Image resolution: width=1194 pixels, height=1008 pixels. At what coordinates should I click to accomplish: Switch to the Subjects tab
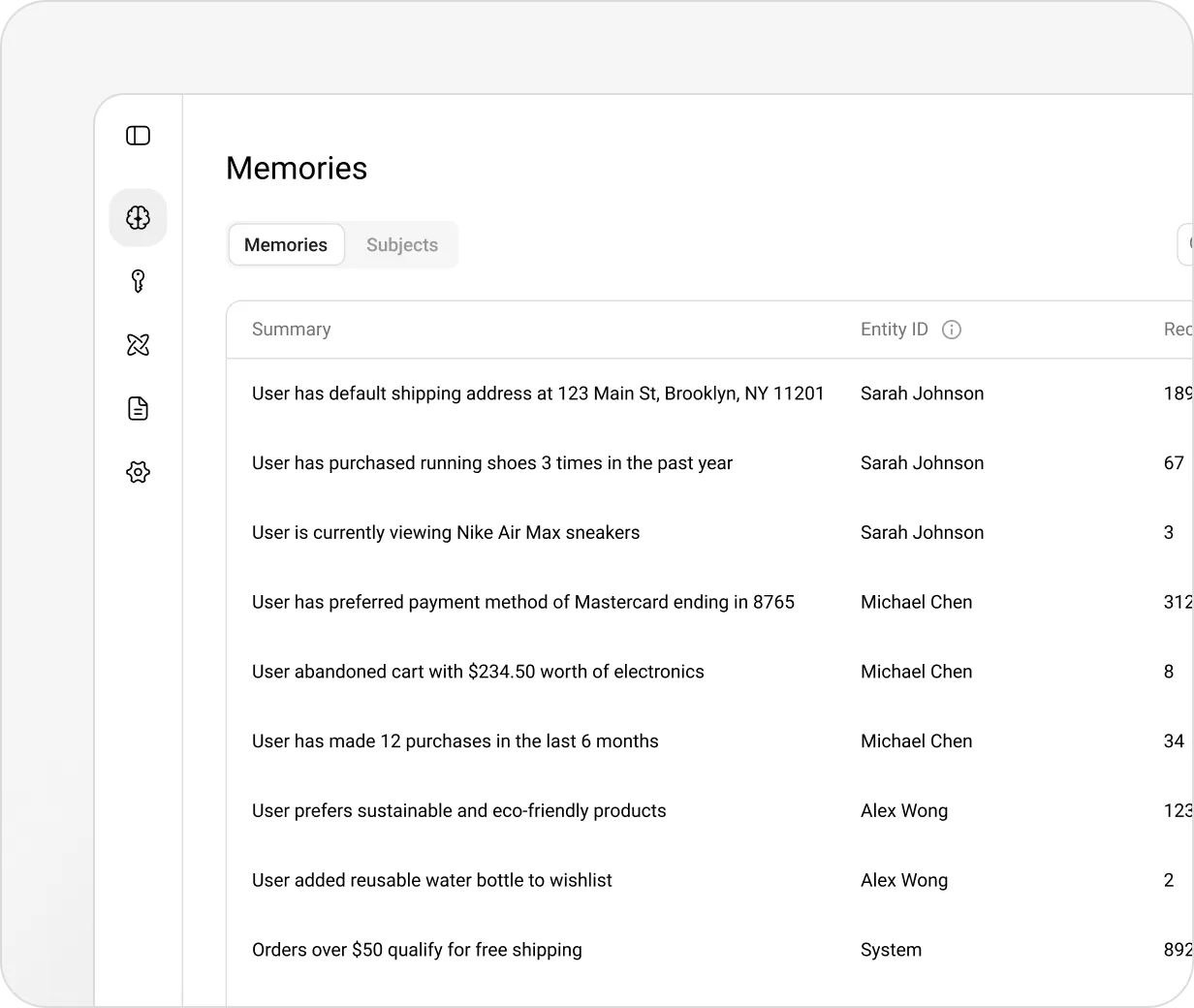coord(401,245)
